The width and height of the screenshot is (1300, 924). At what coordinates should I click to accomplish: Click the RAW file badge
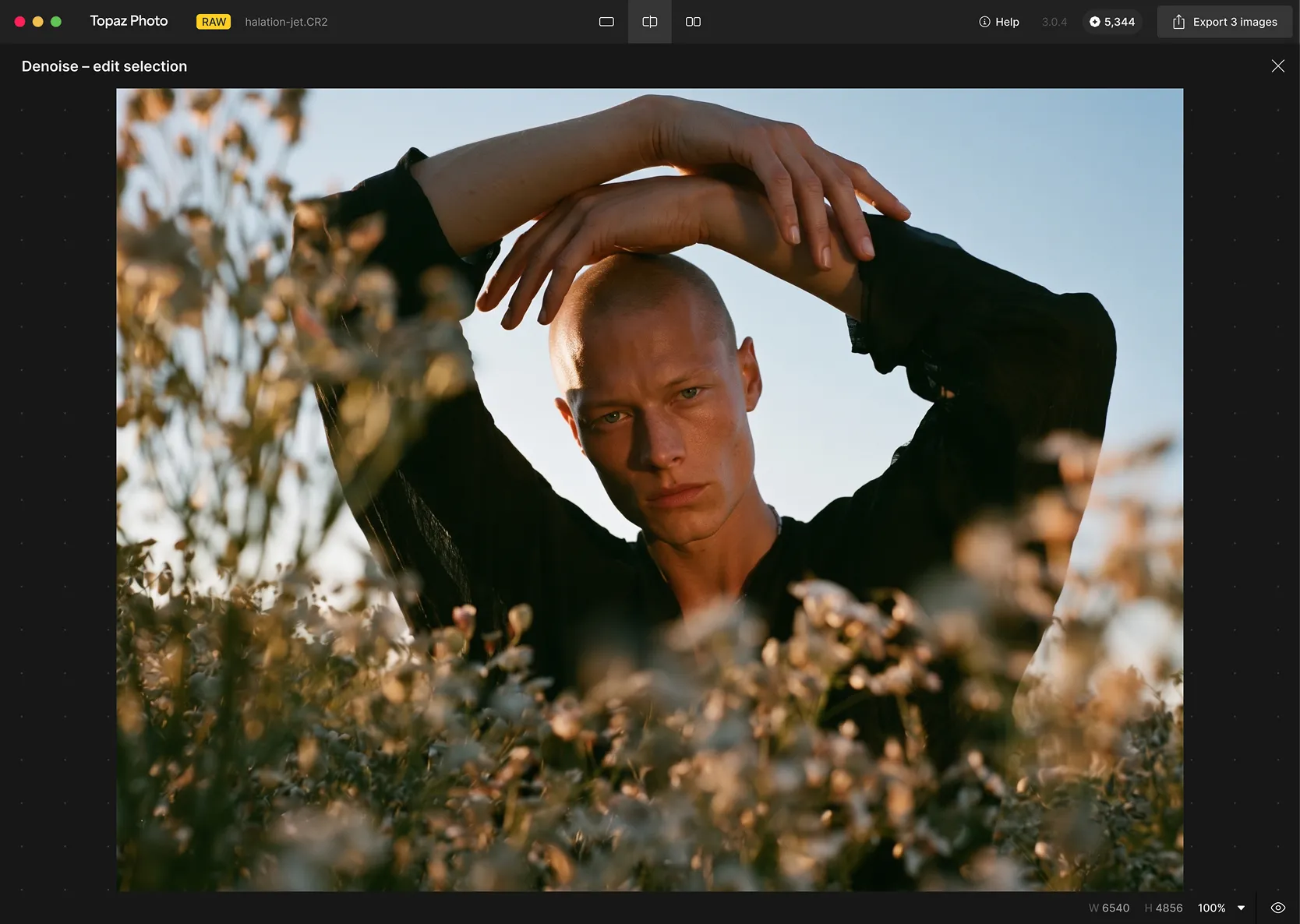point(214,22)
